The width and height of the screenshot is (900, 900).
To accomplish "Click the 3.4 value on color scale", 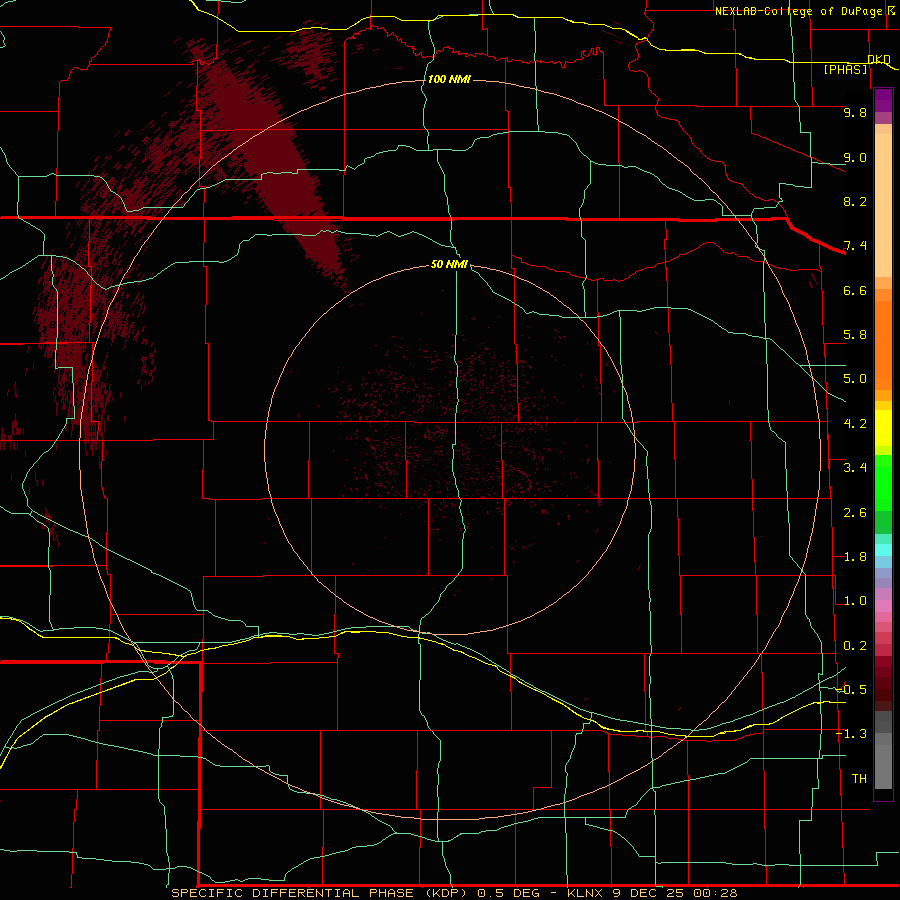I will click(855, 468).
